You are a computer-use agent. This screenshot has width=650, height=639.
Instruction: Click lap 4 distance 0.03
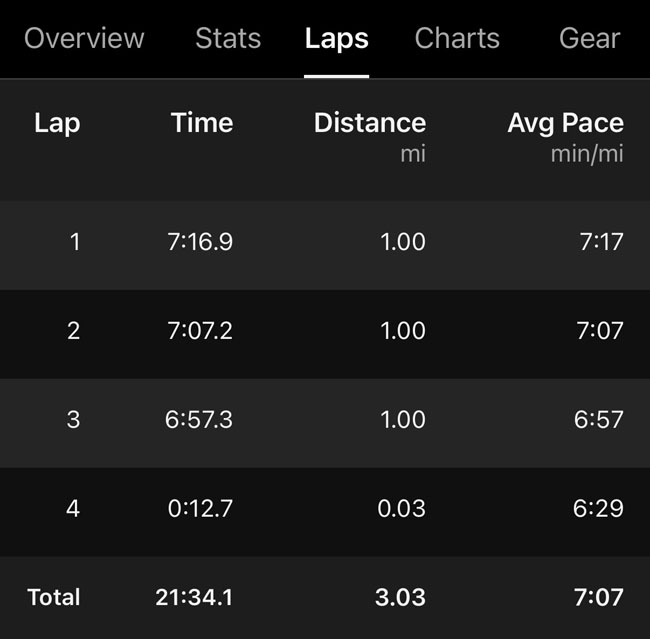pyautogui.click(x=401, y=508)
